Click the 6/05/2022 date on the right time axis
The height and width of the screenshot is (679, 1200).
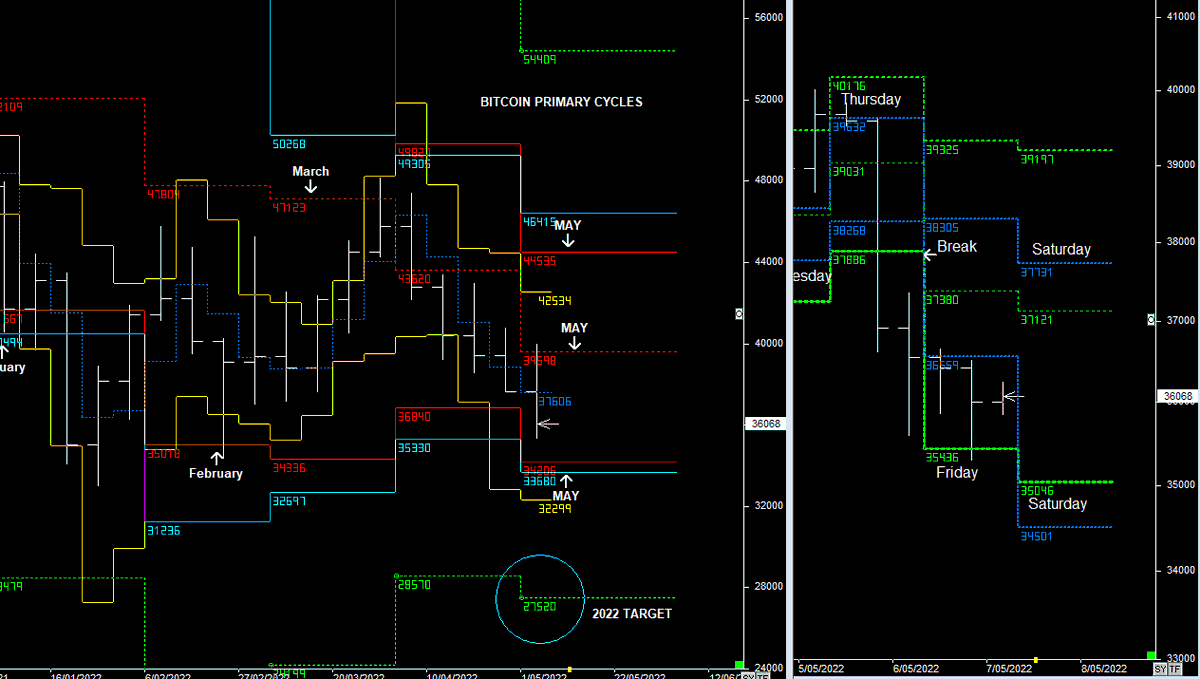(x=915, y=668)
